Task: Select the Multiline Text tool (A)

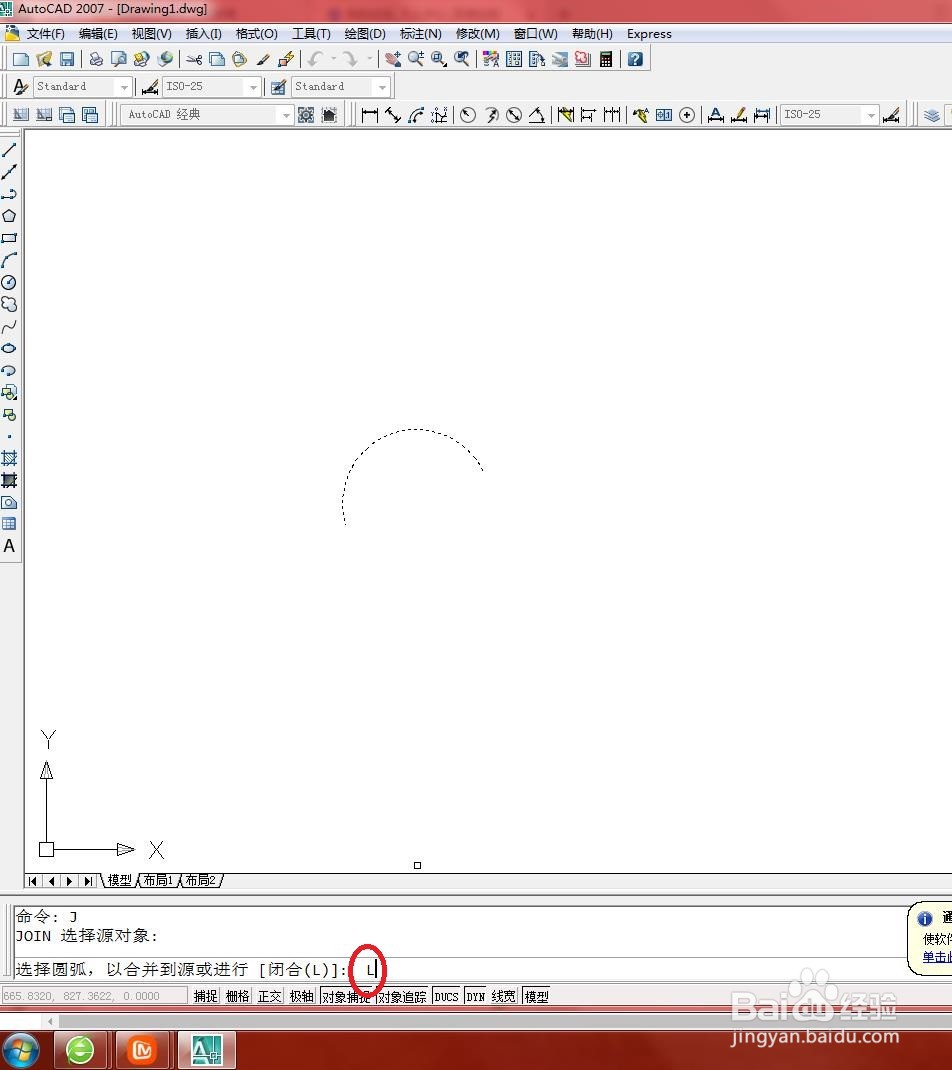Action: (9, 546)
